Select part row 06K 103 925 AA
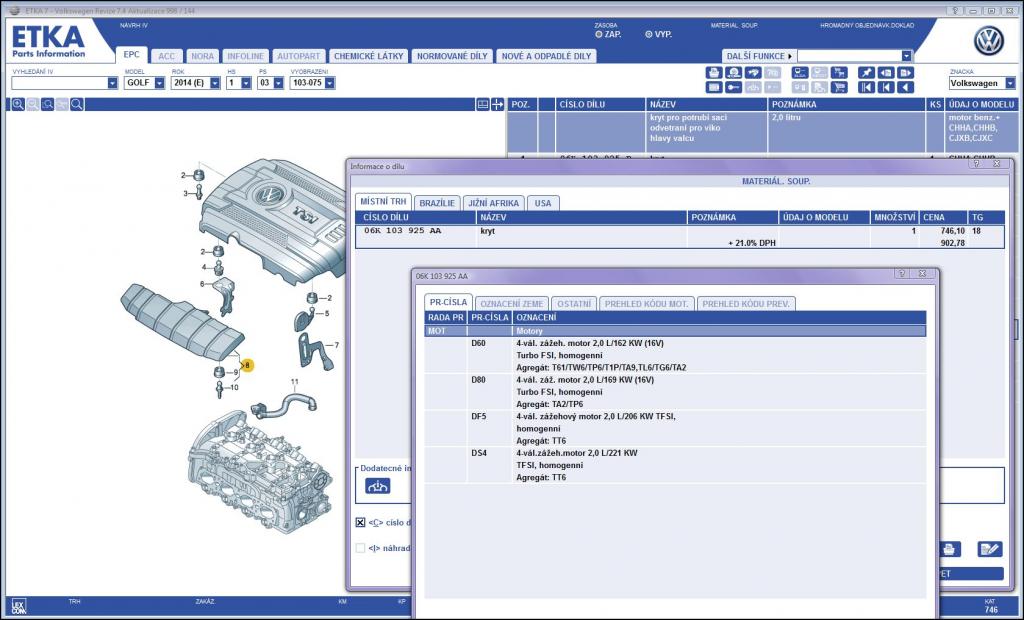This screenshot has width=1024, height=620. [x=679, y=237]
